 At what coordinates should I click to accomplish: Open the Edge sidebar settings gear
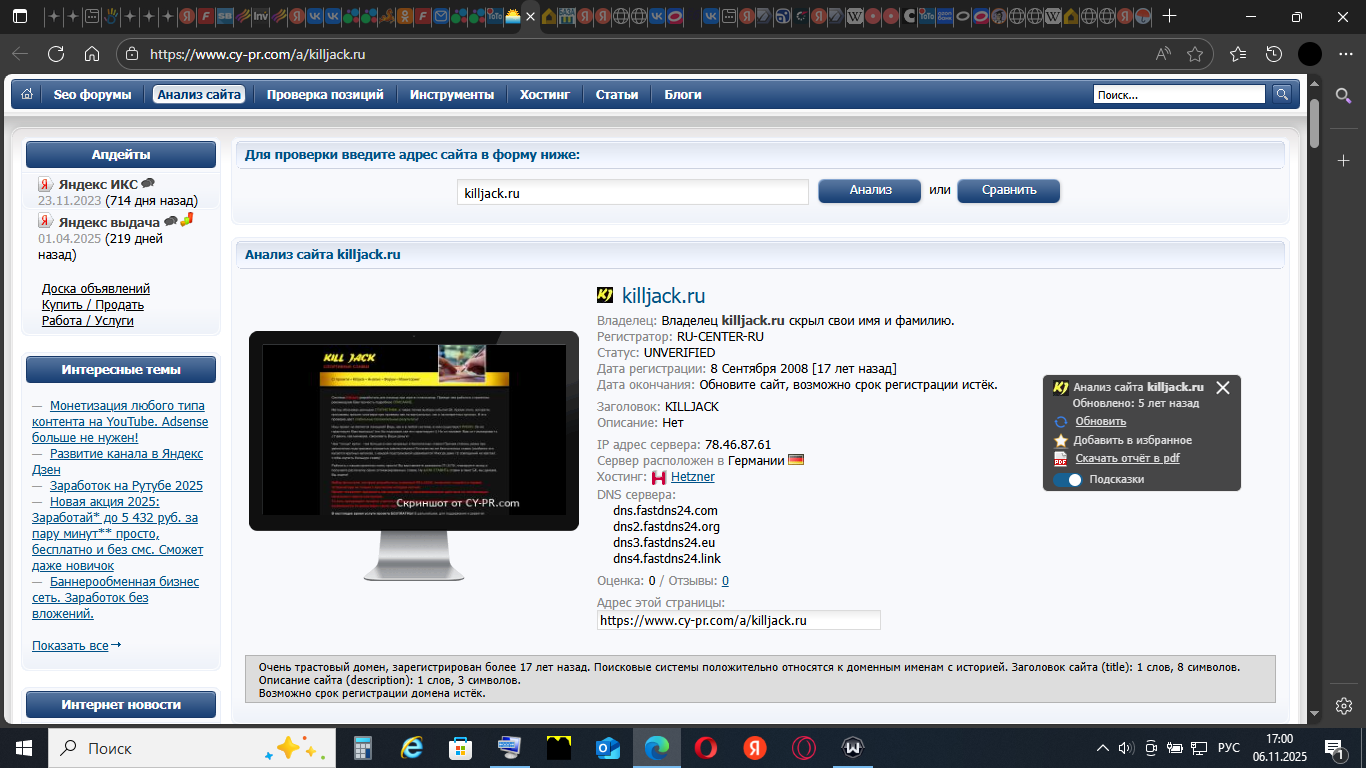(1344, 705)
